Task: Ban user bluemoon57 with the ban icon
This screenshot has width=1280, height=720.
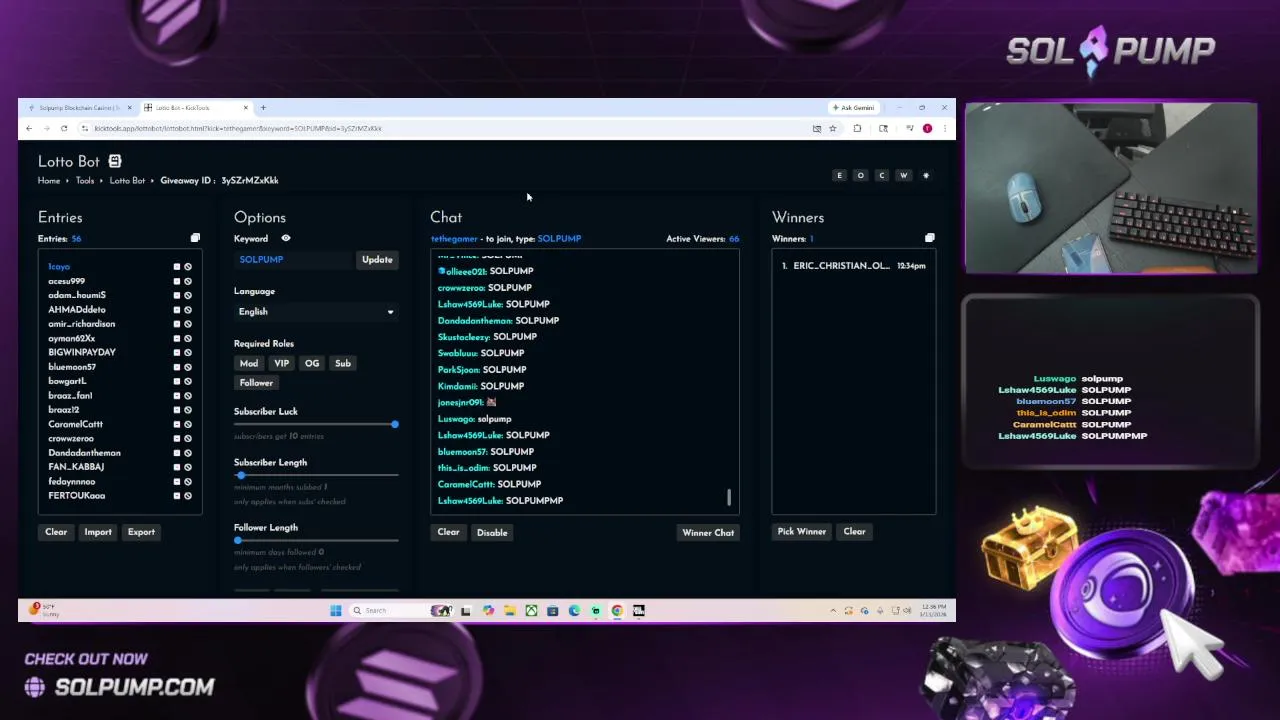Action: (188, 367)
